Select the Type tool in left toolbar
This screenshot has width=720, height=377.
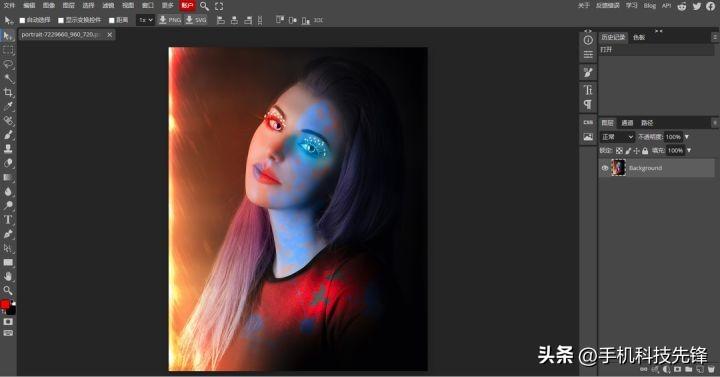pyautogui.click(x=8, y=219)
